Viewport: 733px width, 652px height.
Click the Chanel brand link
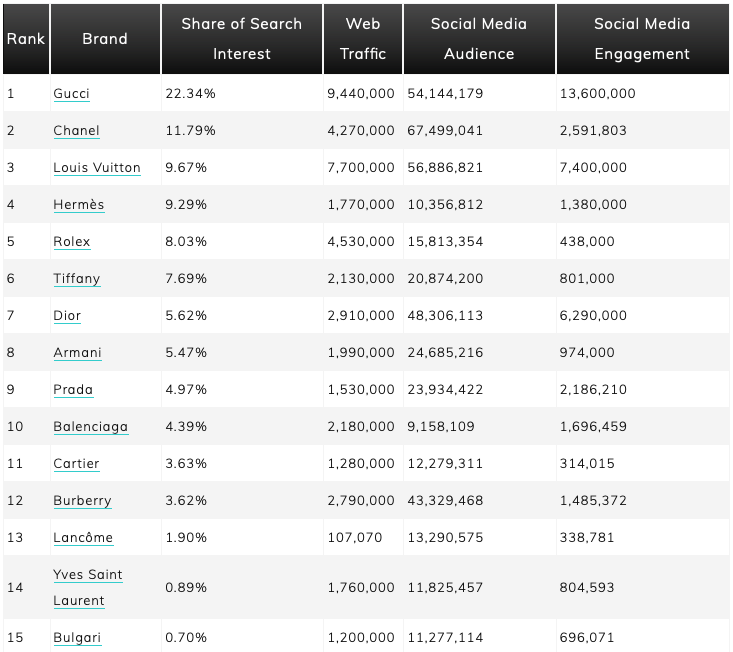click(x=76, y=131)
